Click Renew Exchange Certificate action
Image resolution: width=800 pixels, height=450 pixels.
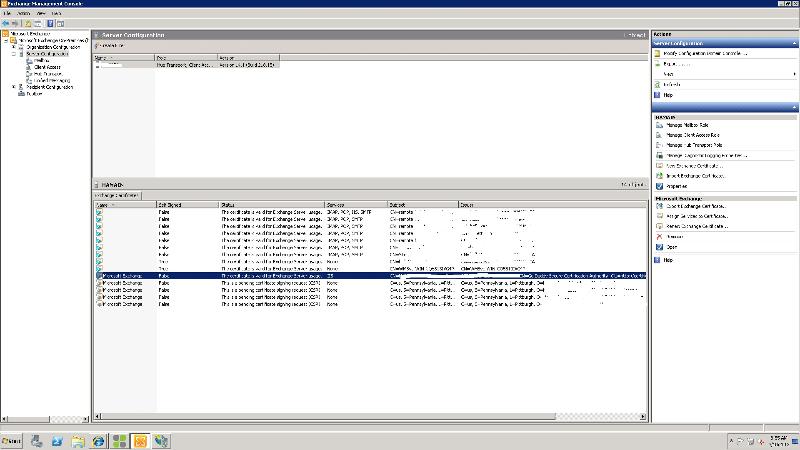click(x=697, y=226)
